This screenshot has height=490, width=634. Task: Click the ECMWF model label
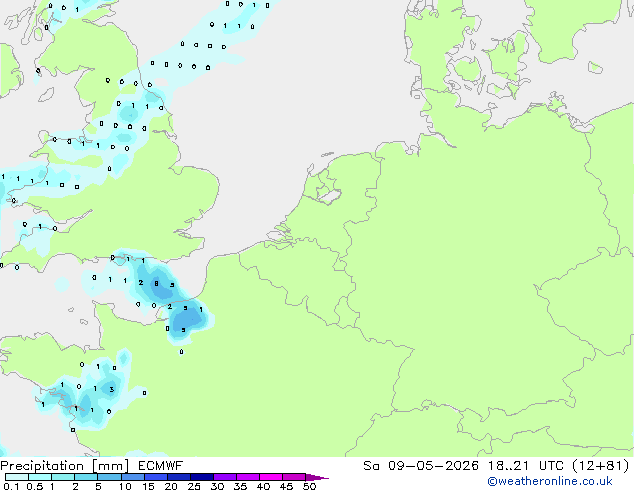tap(161, 466)
